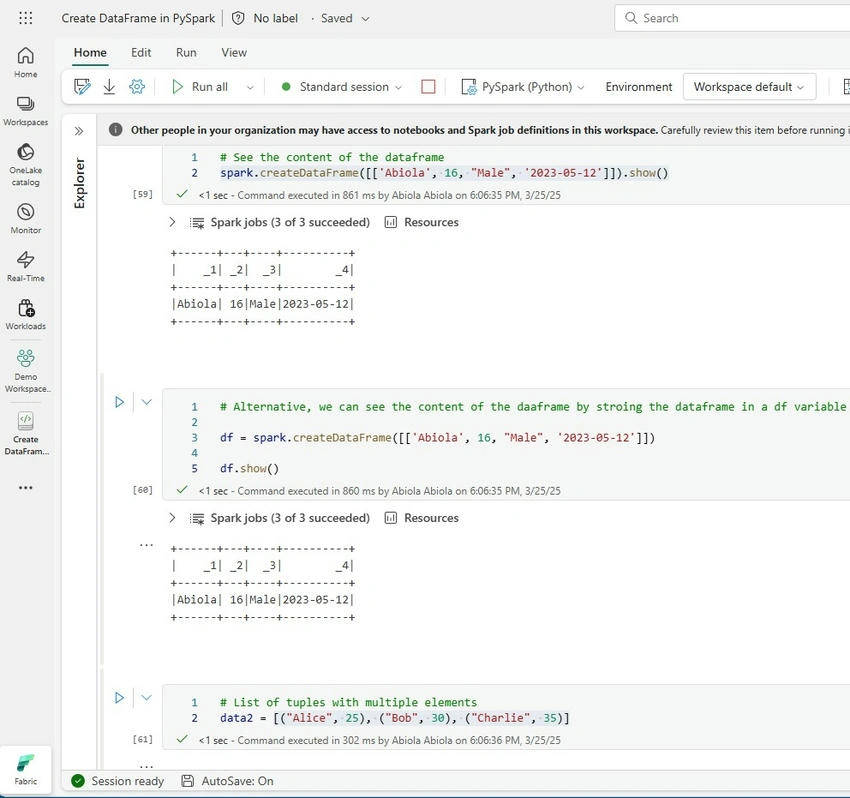Click the sensitivity label shield icon
The image size is (850, 798).
[238, 18]
